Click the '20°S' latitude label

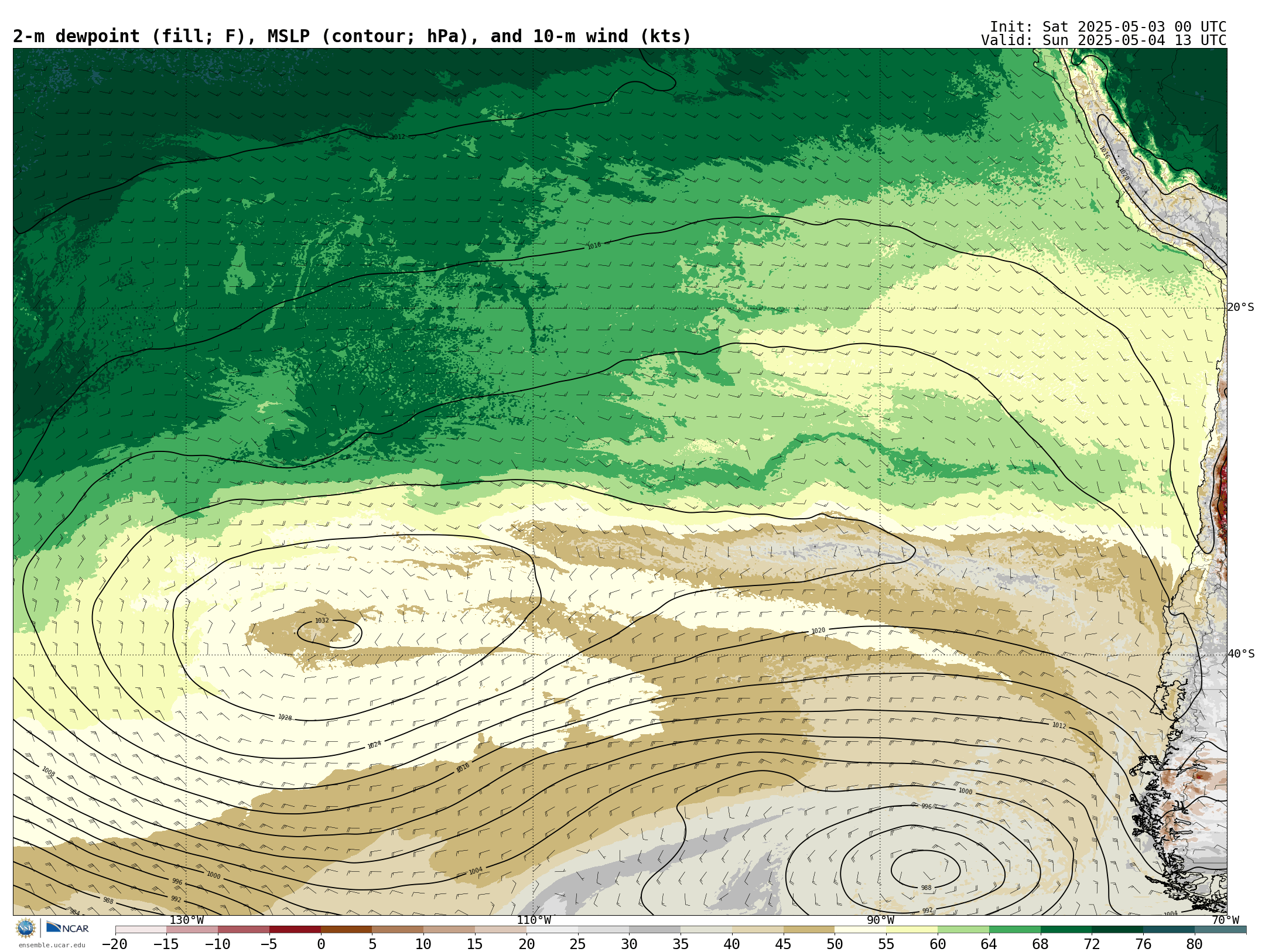click(x=1241, y=307)
